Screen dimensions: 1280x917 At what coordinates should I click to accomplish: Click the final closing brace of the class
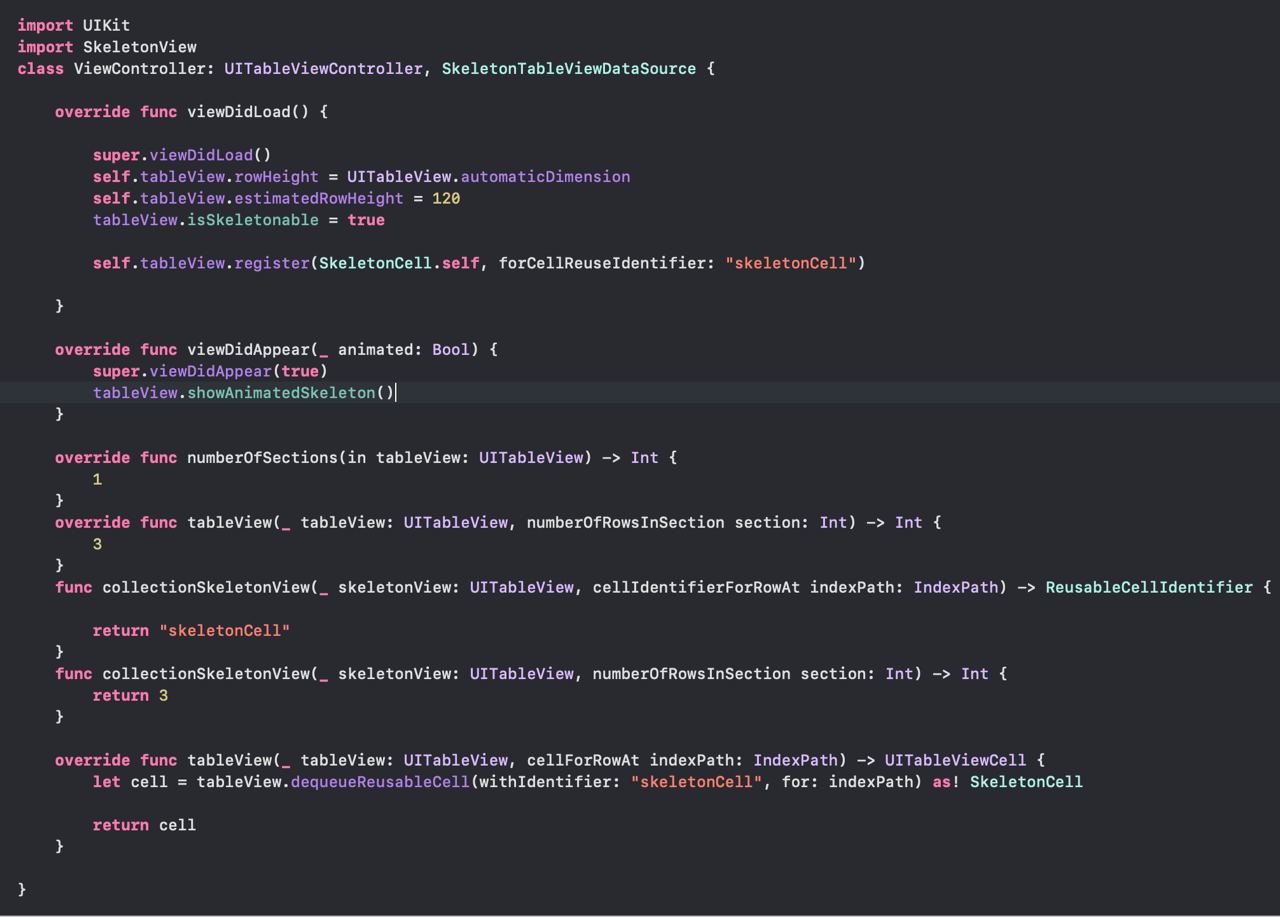coord(22,889)
